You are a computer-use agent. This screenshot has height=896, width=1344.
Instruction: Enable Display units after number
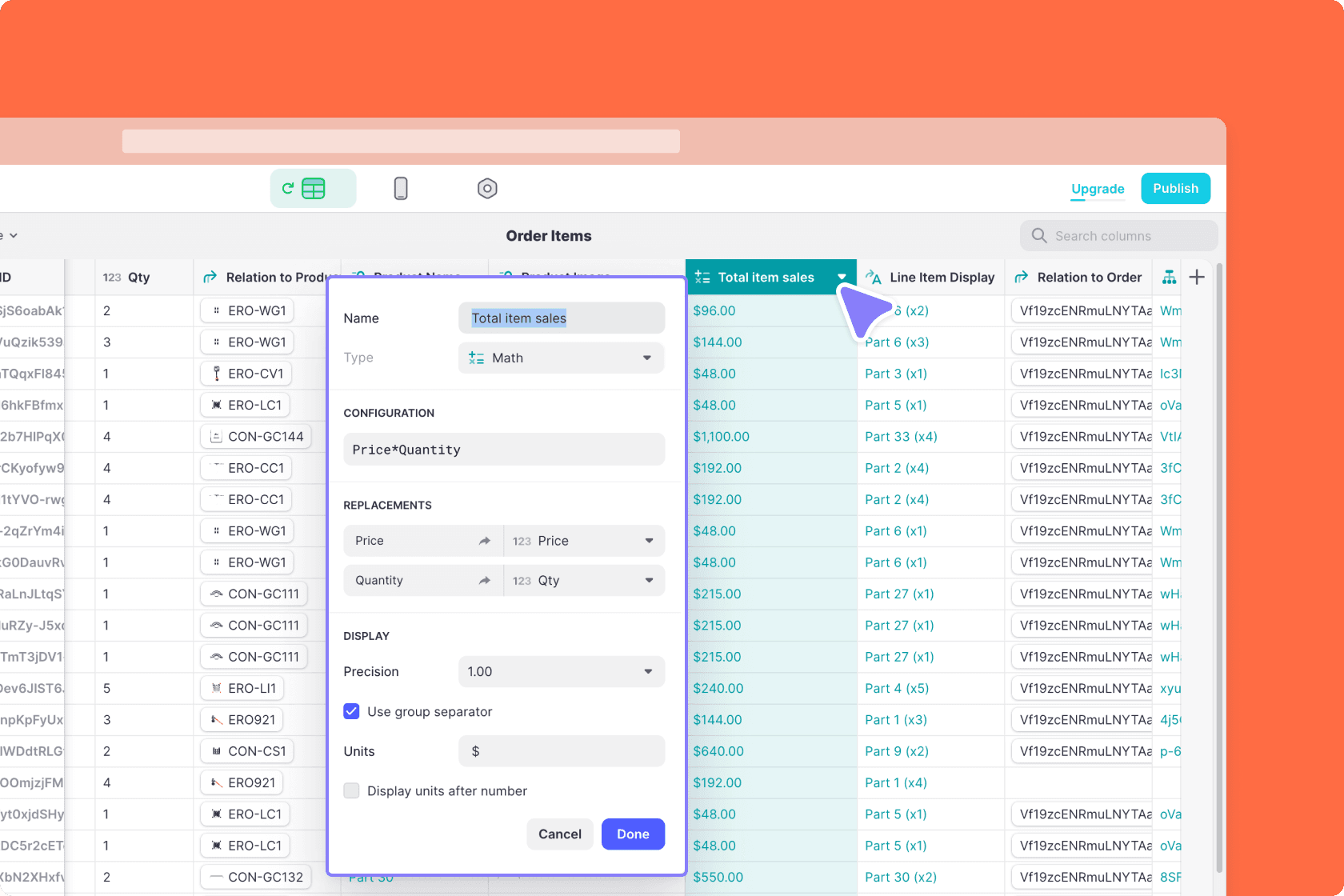click(x=351, y=790)
